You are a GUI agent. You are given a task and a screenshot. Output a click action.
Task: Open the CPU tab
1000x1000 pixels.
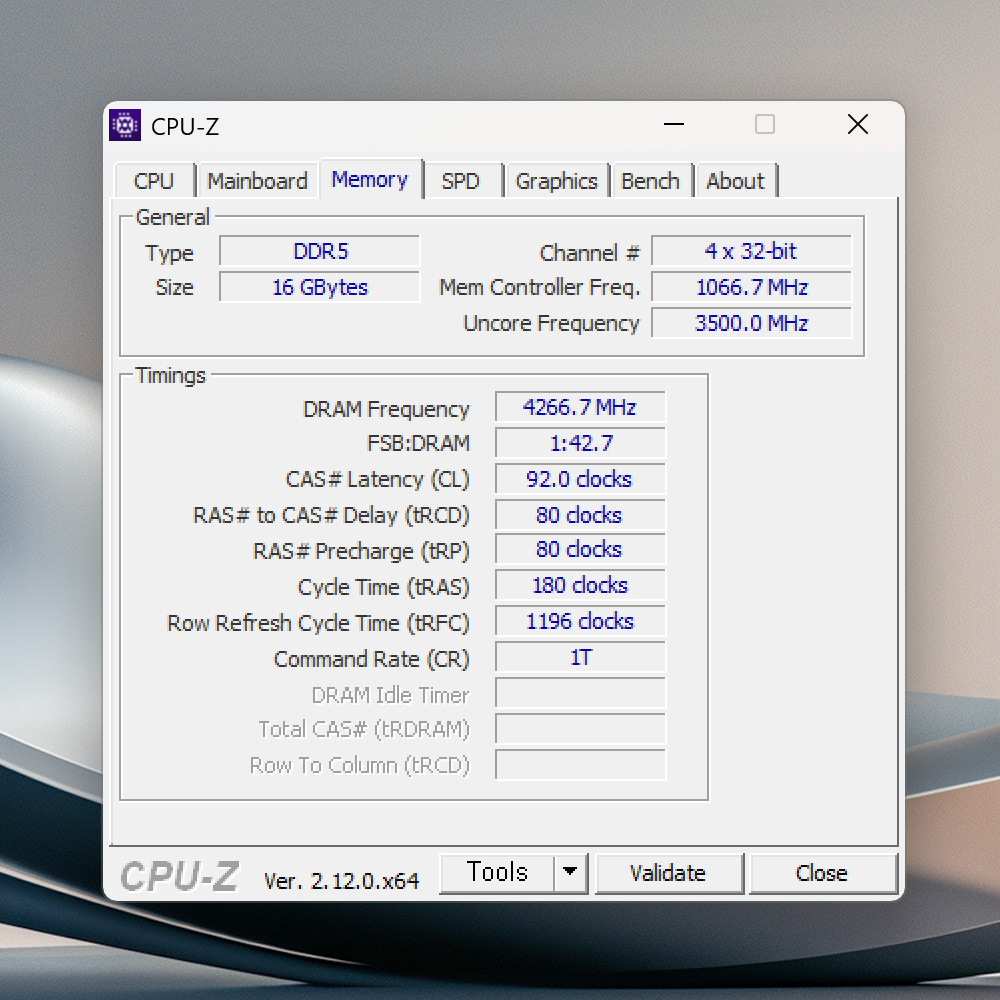154,181
